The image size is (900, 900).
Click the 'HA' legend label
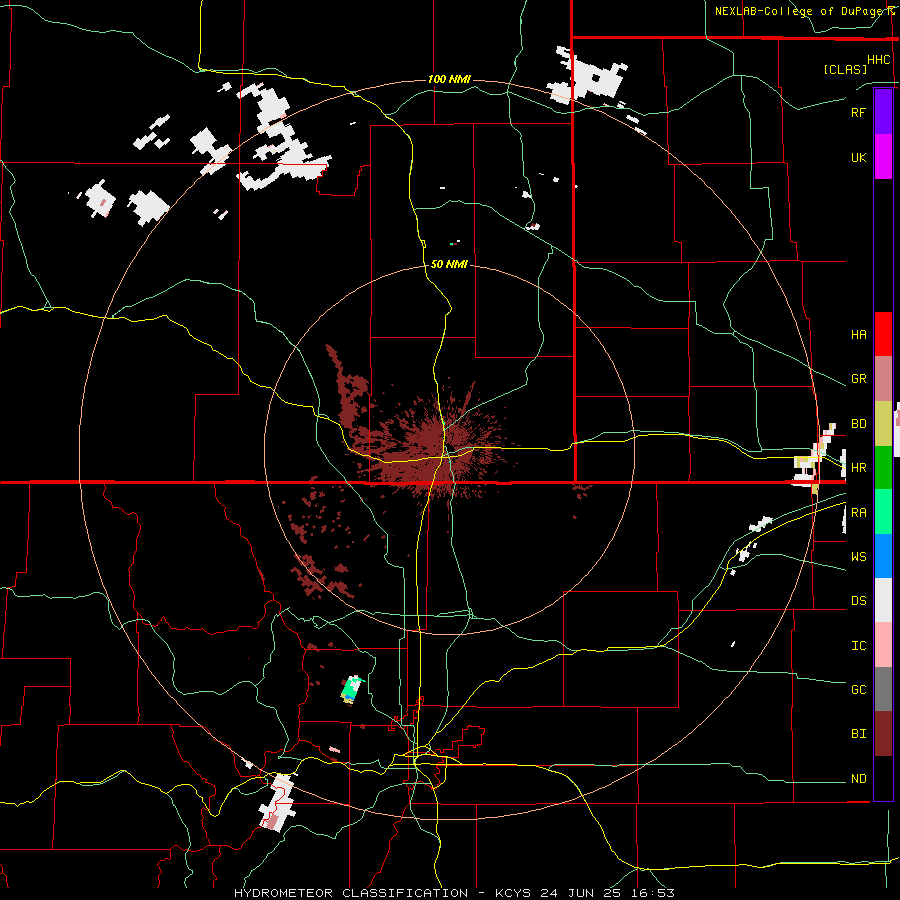[x=858, y=335]
